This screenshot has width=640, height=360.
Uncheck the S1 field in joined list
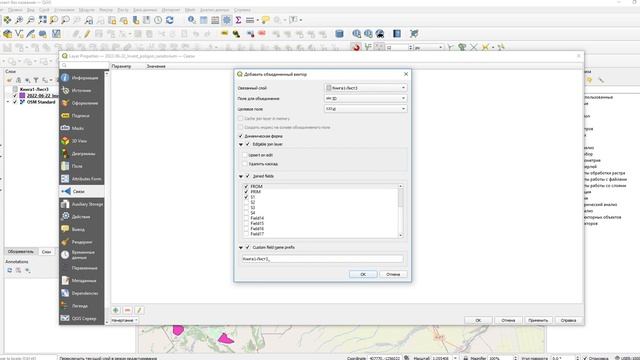[x=246, y=197]
